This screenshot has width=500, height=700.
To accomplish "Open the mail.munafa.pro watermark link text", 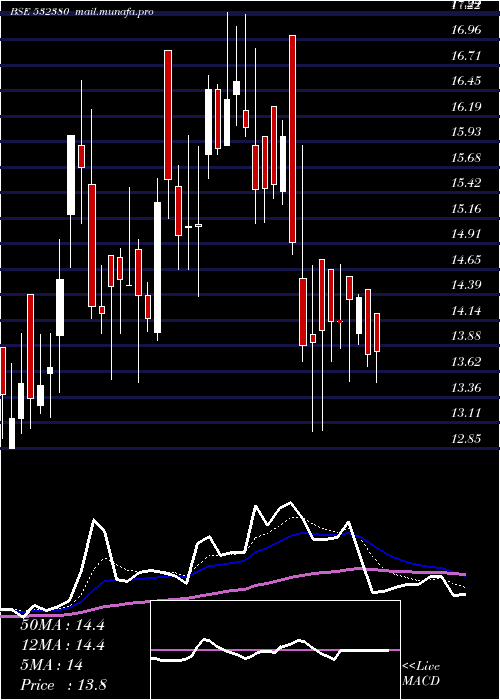I will click(x=113, y=12).
